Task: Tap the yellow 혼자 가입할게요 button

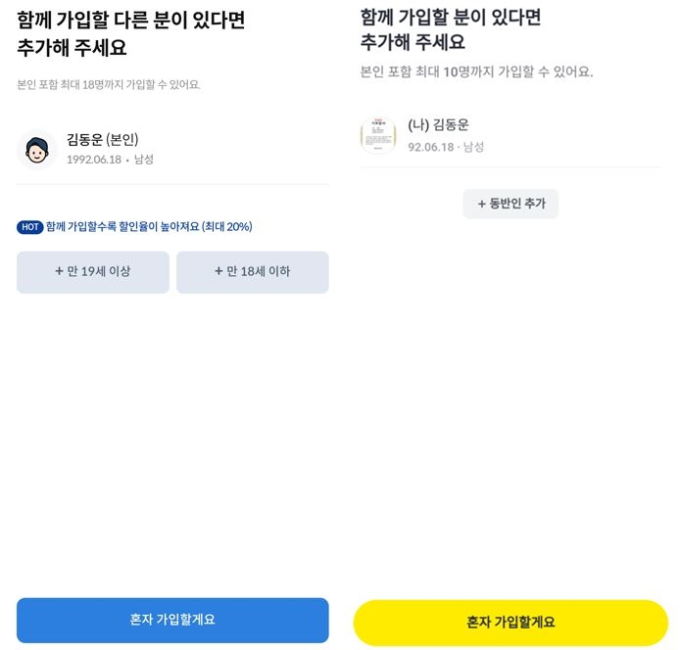Action: click(x=510, y=623)
